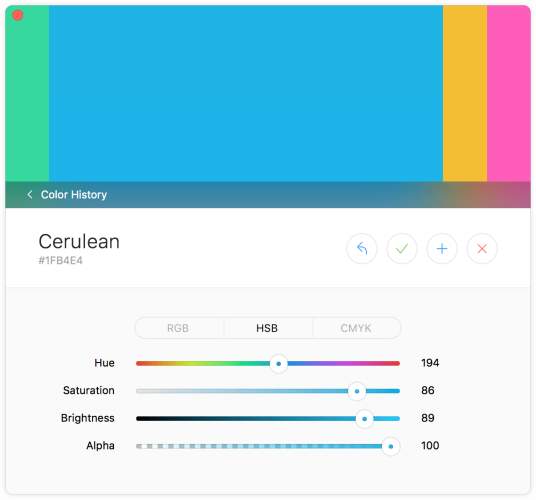Viewport: 536px width, 500px height.
Task: Confirm color with the green checkmark
Action: pyautogui.click(x=402, y=248)
